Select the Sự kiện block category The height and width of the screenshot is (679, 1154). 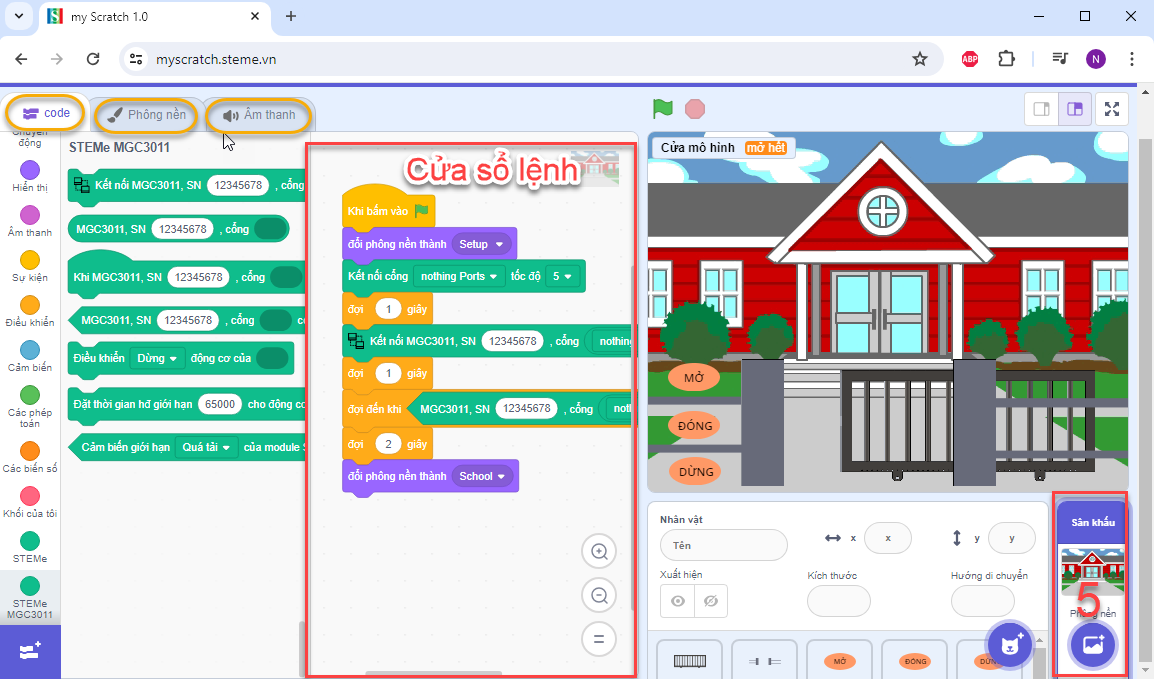tap(30, 266)
